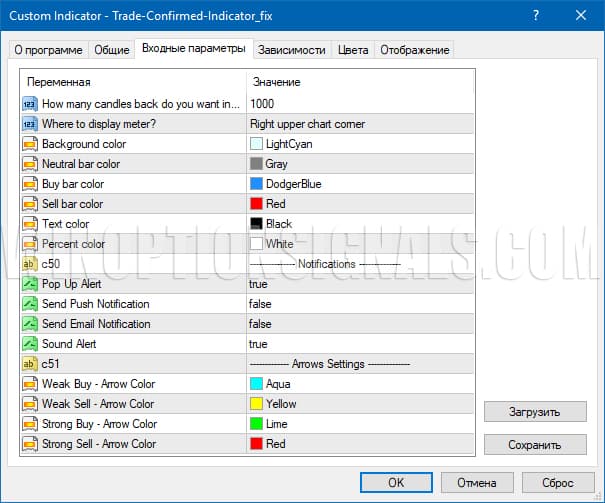Screen dimensions: 605x503
Task: Click the boolean icon beside Pop Up Alert
Action: (x=29, y=284)
